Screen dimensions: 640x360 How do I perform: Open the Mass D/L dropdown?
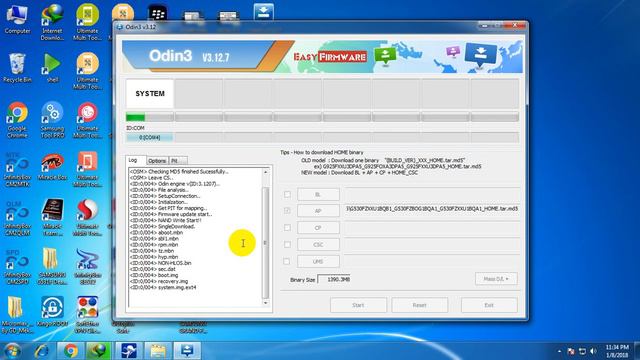click(x=496, y=279)
